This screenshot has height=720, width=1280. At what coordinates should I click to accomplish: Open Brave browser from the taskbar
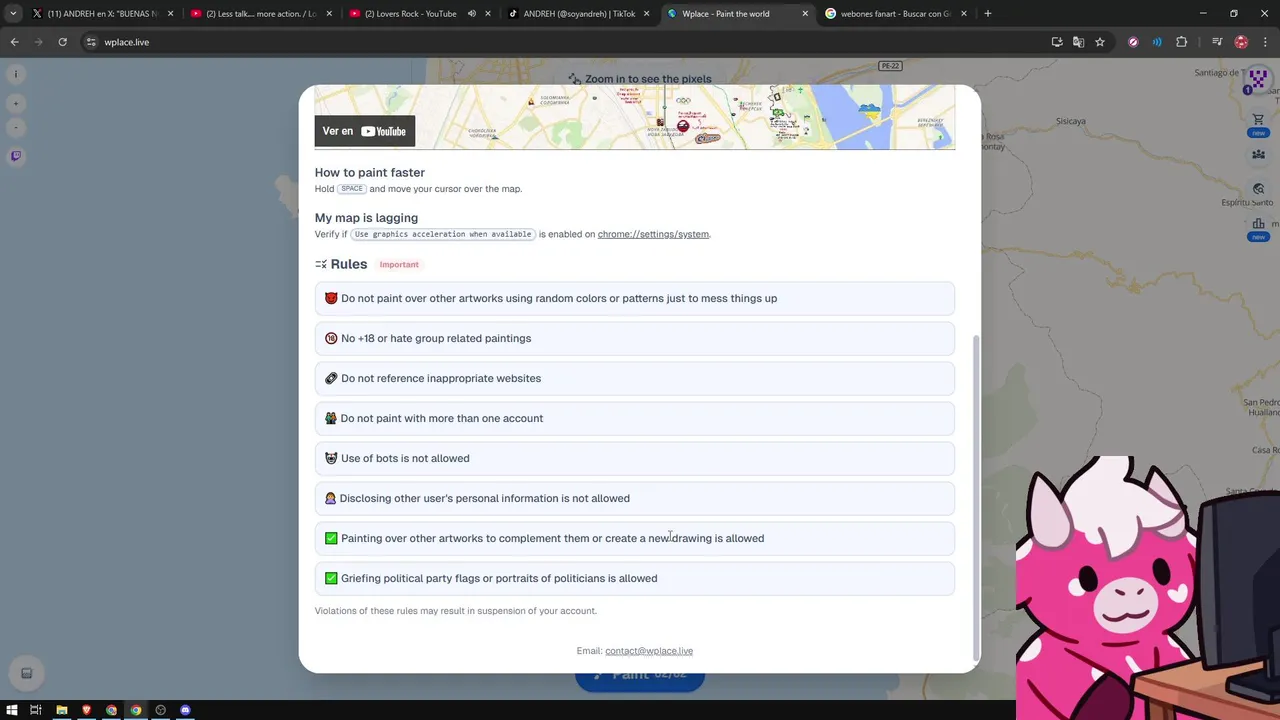pyautogui.click(x=86, y=710)
